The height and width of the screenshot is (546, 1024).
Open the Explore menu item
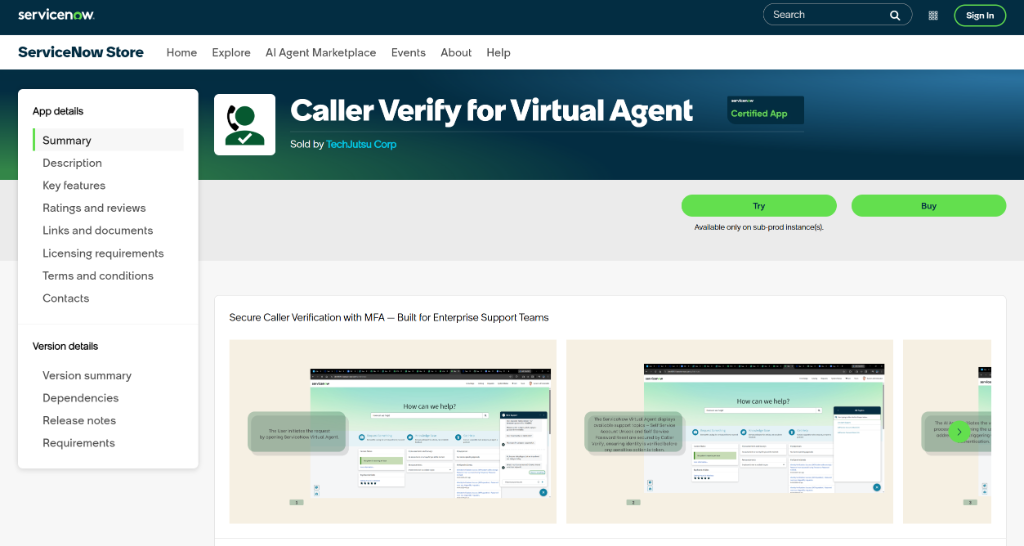tap(231, 52)
